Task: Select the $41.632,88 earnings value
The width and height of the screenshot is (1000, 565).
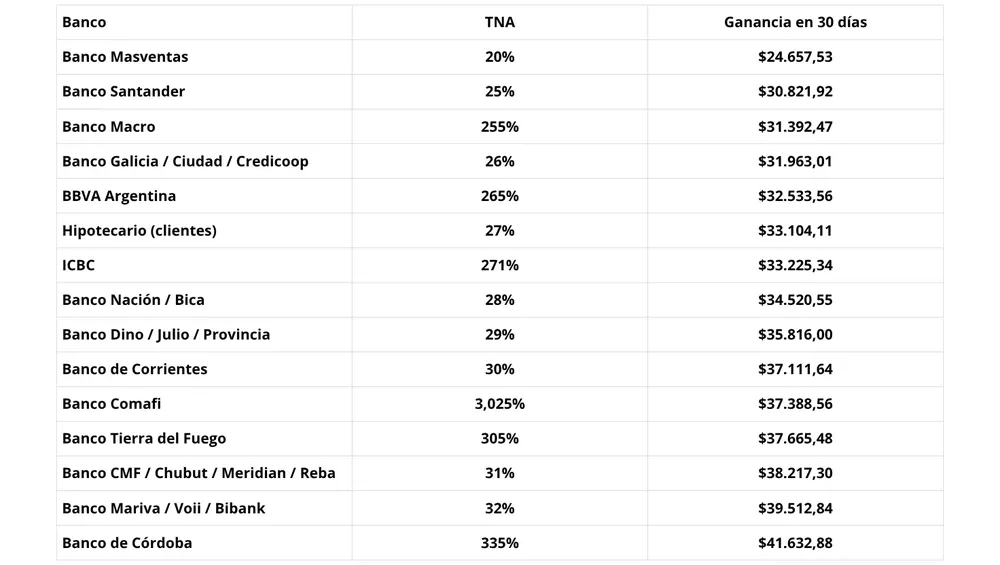Action: [795, 543]
